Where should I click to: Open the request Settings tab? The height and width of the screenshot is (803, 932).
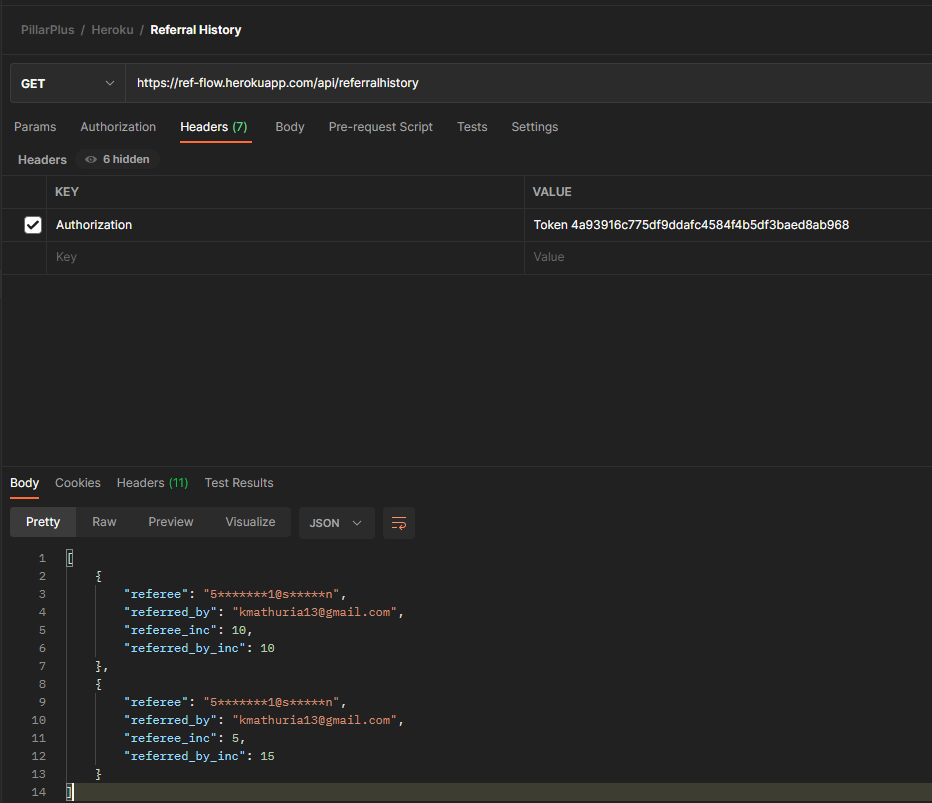point(534,127)
